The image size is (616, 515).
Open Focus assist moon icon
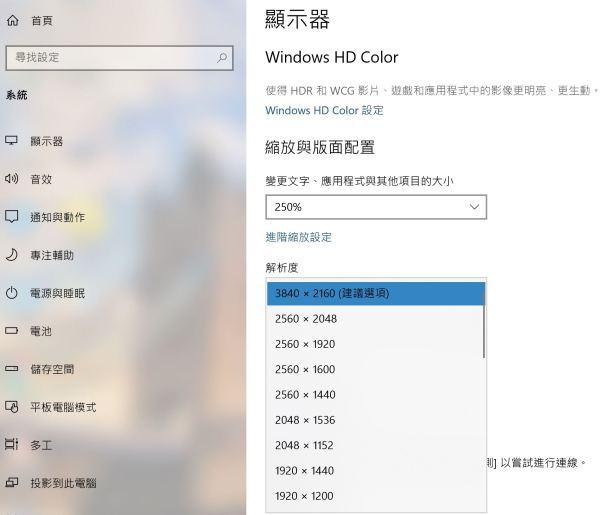[12, 255]
